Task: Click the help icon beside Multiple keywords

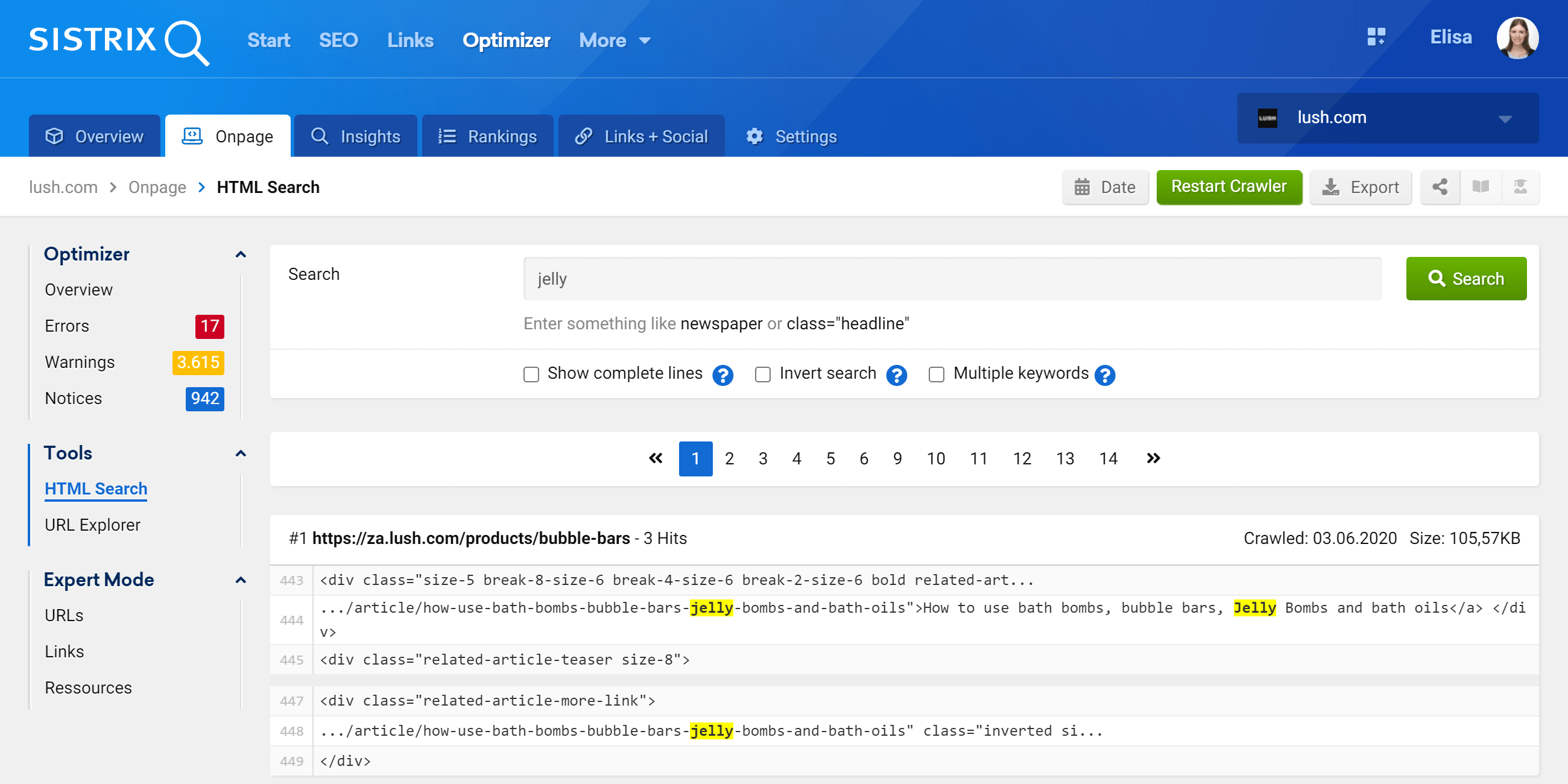Action: tap(1104, 375)
